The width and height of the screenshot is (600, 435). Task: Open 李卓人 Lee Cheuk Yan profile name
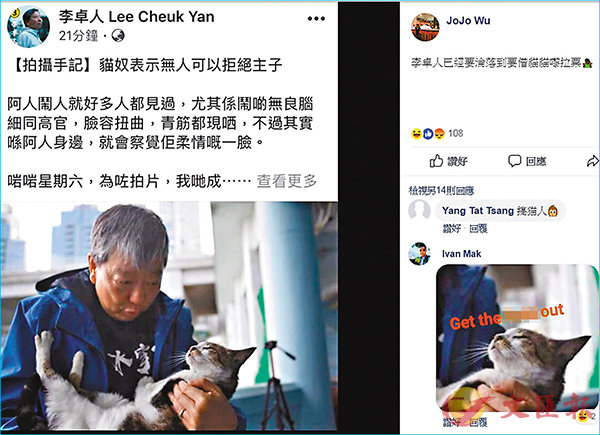[x=136, y=16]
